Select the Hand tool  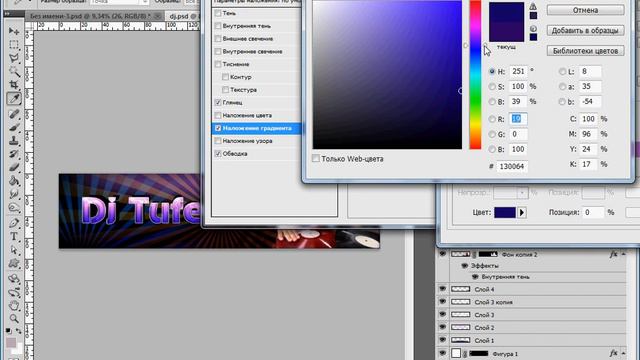coord(13,305)
